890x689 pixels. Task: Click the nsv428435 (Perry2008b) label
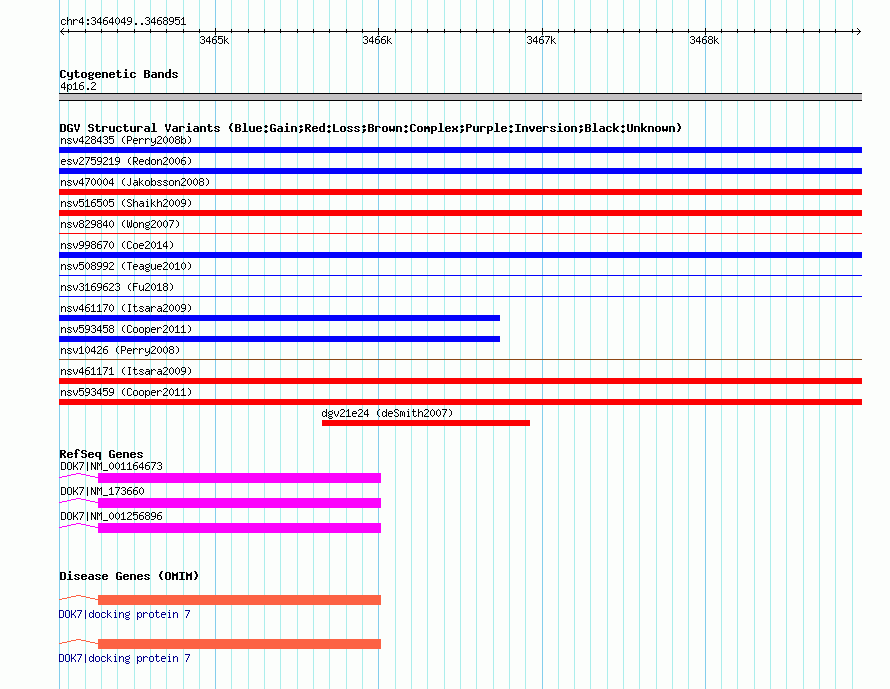click(126, 140)
